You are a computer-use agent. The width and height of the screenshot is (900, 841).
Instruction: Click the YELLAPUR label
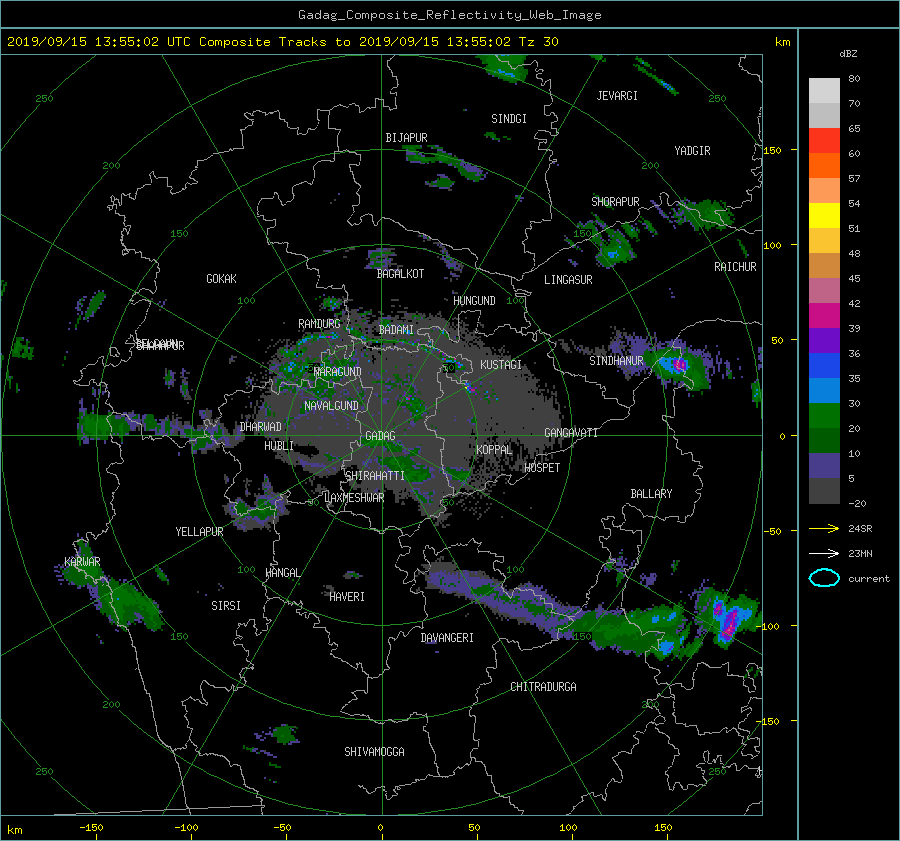coord(199,532)
